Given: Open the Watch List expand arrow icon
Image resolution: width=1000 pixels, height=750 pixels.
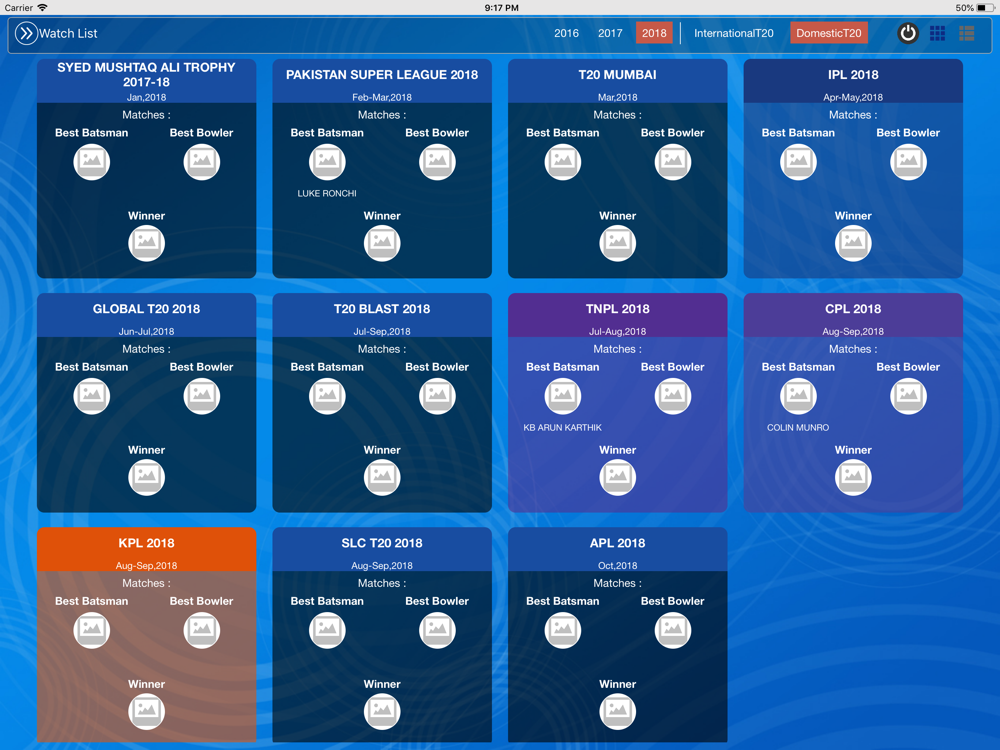Looking at the screenshot, I should point(26,33).
